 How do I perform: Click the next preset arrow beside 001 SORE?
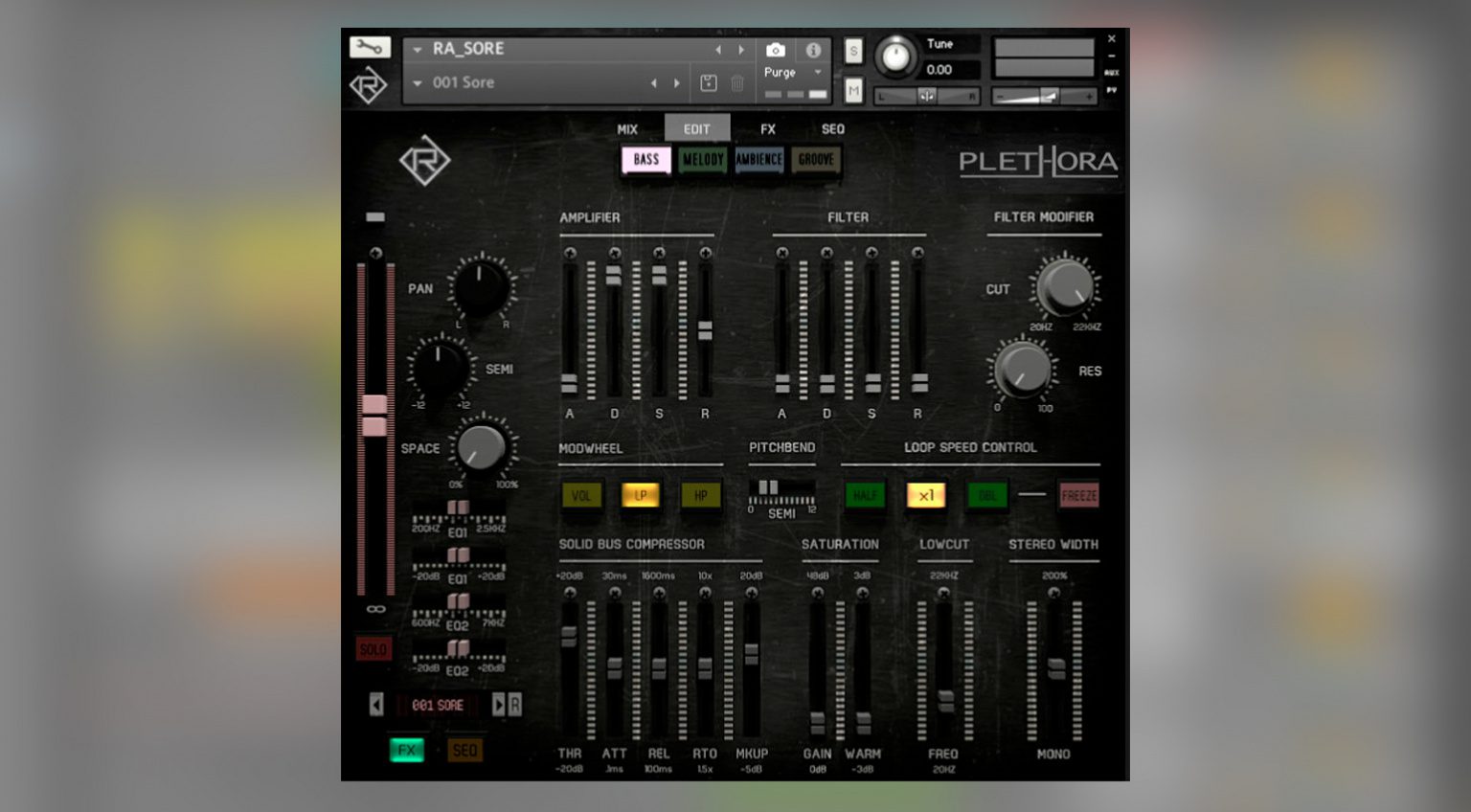click(498, 704)
